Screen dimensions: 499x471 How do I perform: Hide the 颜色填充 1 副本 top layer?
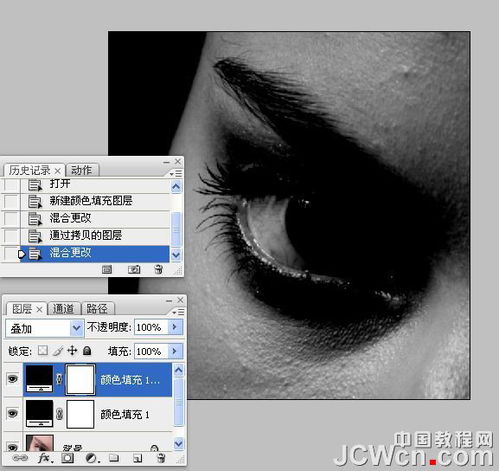point(12,379)
